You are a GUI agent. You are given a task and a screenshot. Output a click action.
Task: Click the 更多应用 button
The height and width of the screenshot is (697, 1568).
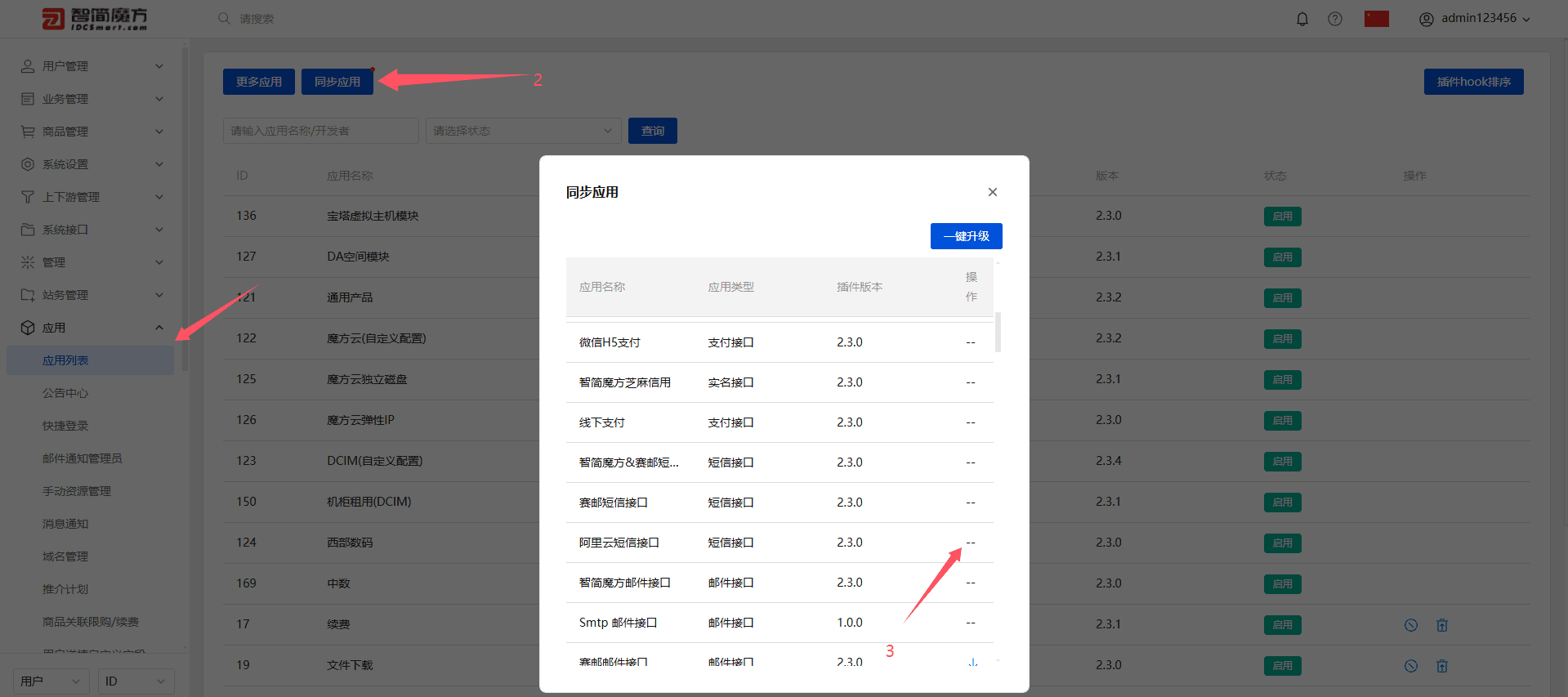(259, 82)
